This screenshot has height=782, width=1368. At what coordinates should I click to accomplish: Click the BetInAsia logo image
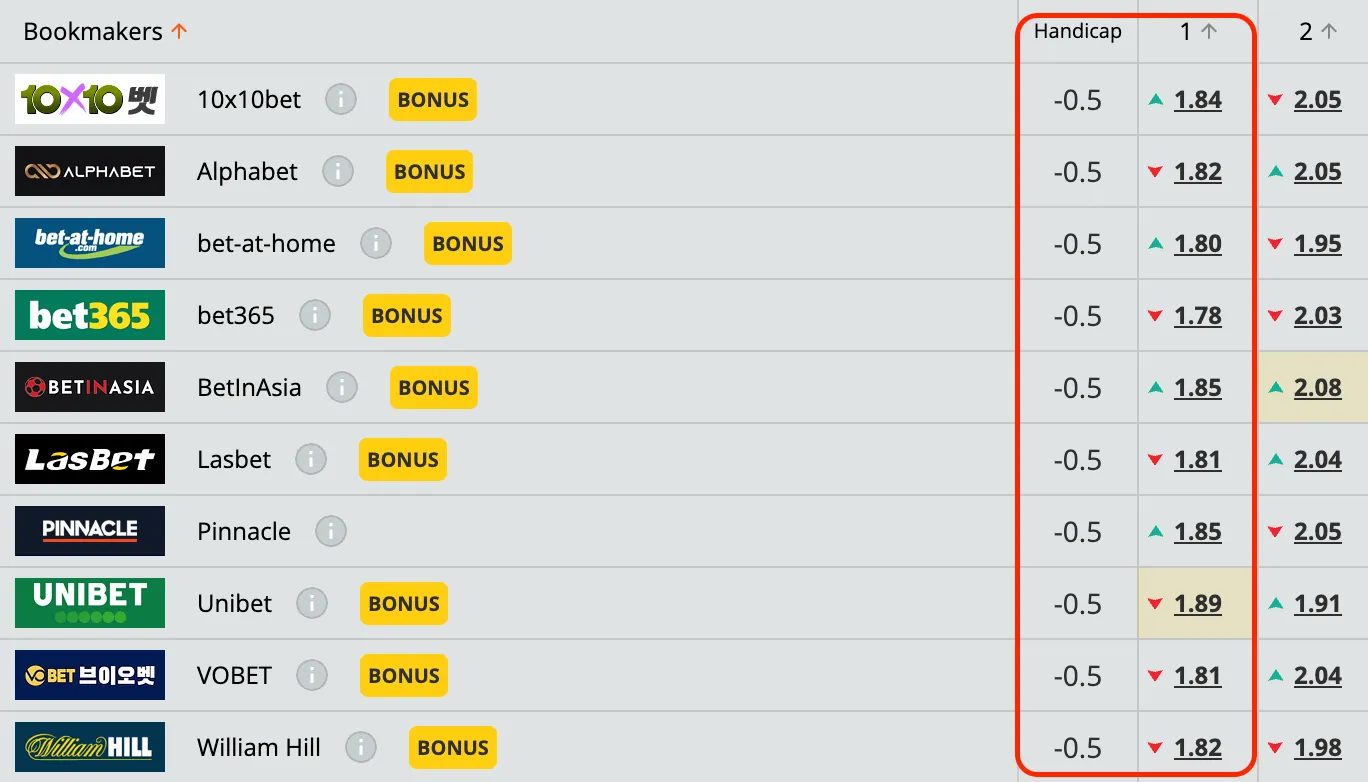pos(90,388)
